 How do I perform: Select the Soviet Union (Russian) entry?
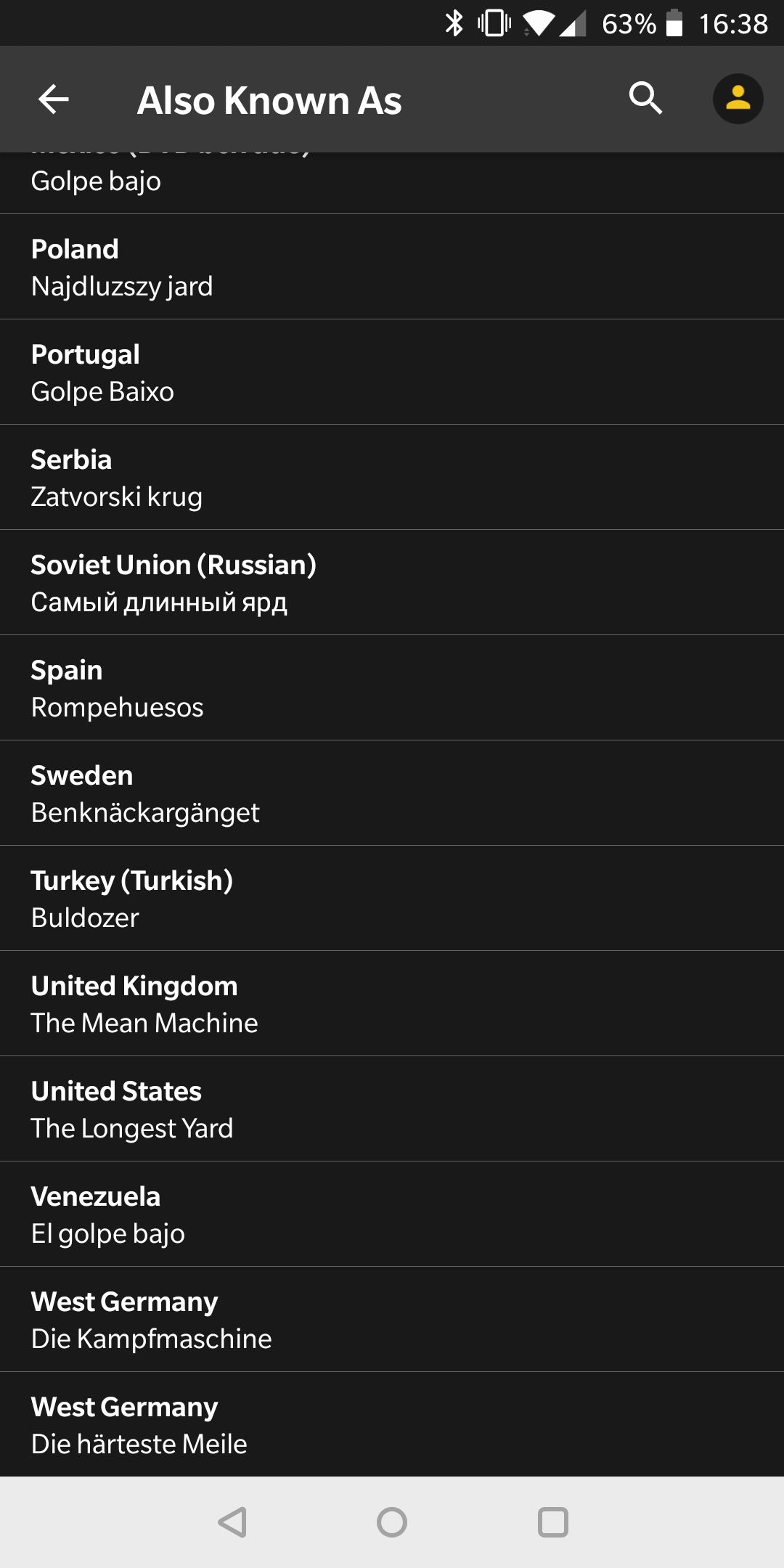[x=392, y=583]
